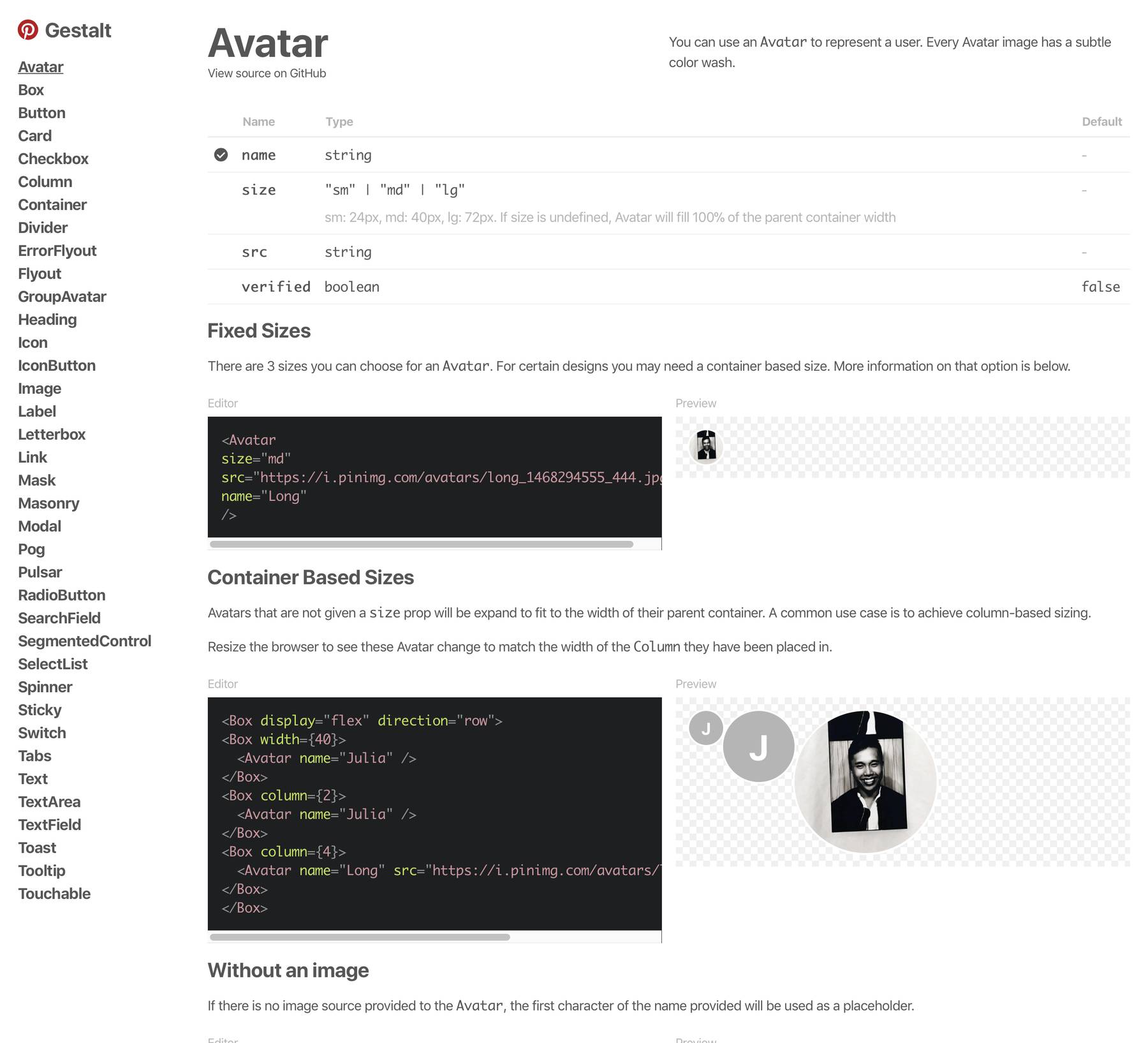The height and width of the screenshot is (1043, 1148).
Task: Select the Avatar entry in the sidebar
Action: pyautogui.click(x=40, y=66)
